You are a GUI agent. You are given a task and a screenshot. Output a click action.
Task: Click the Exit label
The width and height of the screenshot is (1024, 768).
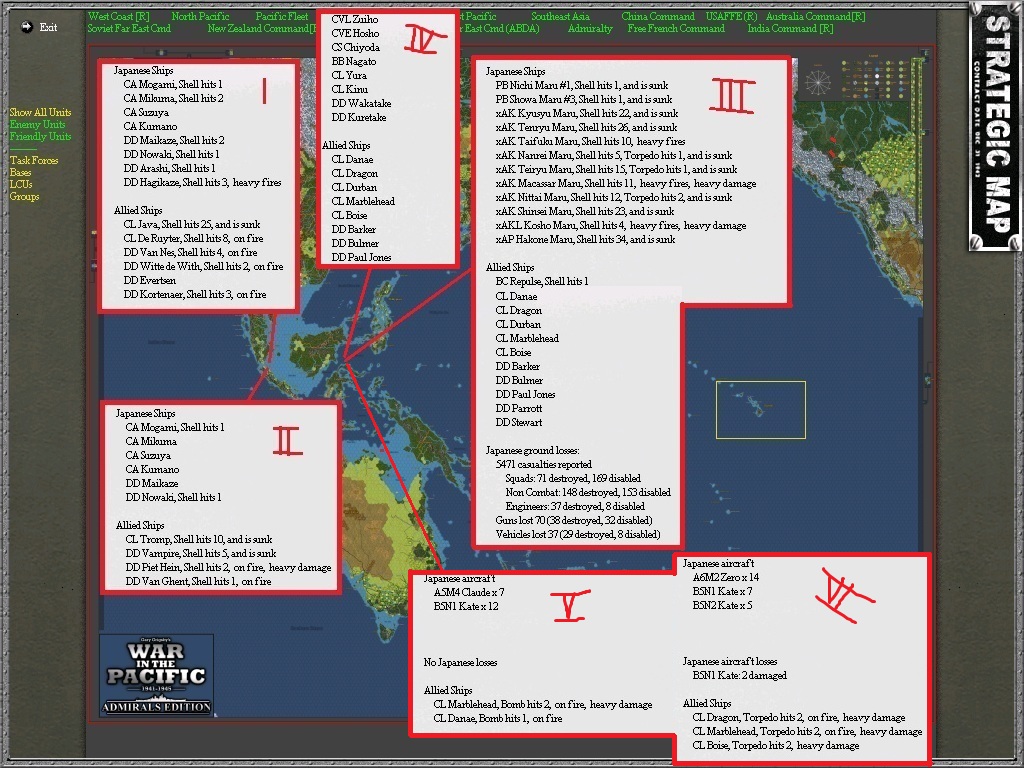[48, 27]
